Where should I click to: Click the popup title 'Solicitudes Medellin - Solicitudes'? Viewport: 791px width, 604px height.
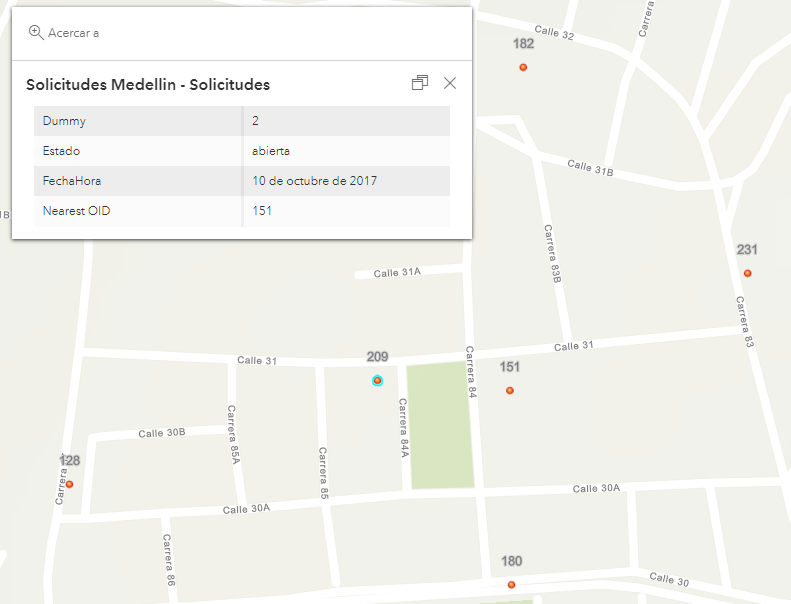coord(148,84)
